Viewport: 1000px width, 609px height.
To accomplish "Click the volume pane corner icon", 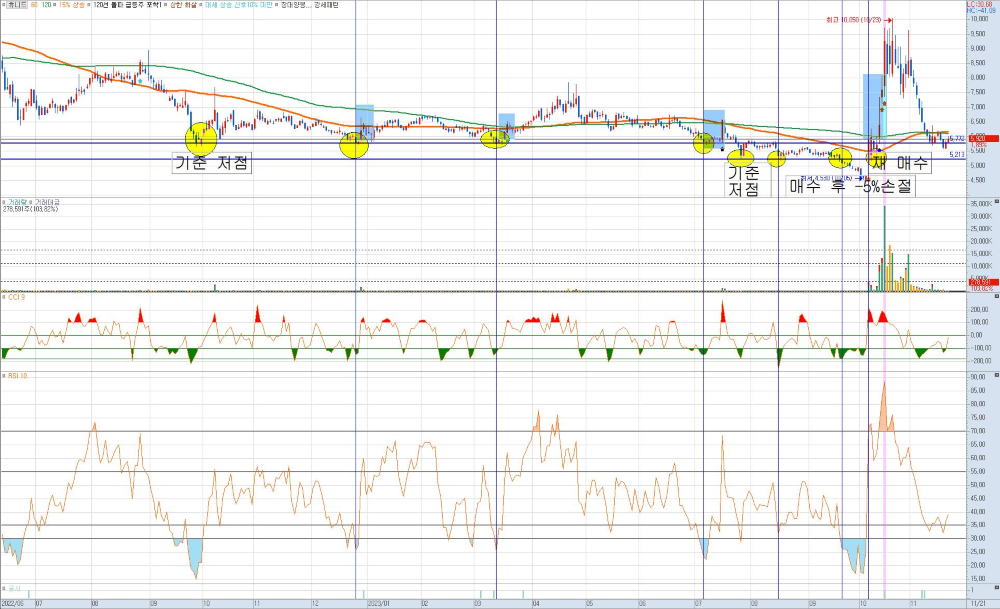I will (997, 202).
